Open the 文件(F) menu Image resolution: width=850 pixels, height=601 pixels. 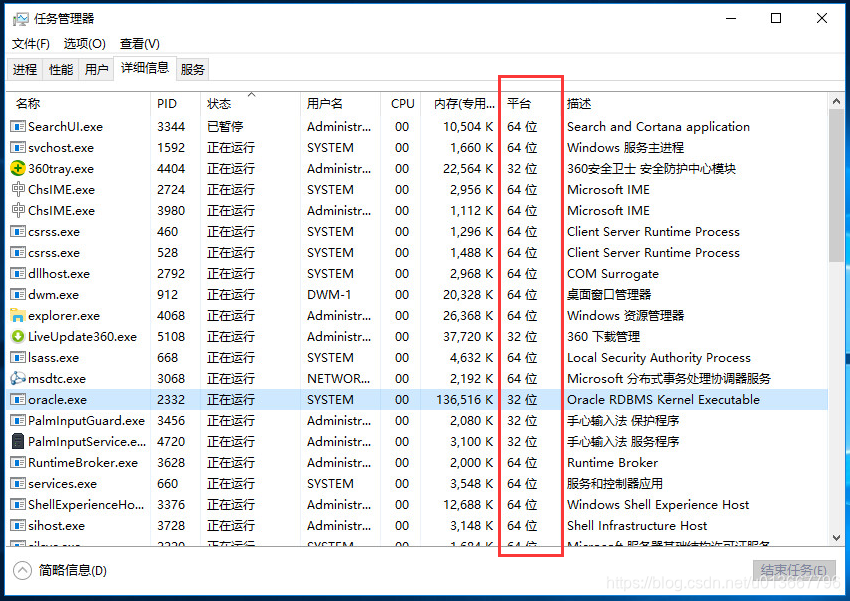30,44
